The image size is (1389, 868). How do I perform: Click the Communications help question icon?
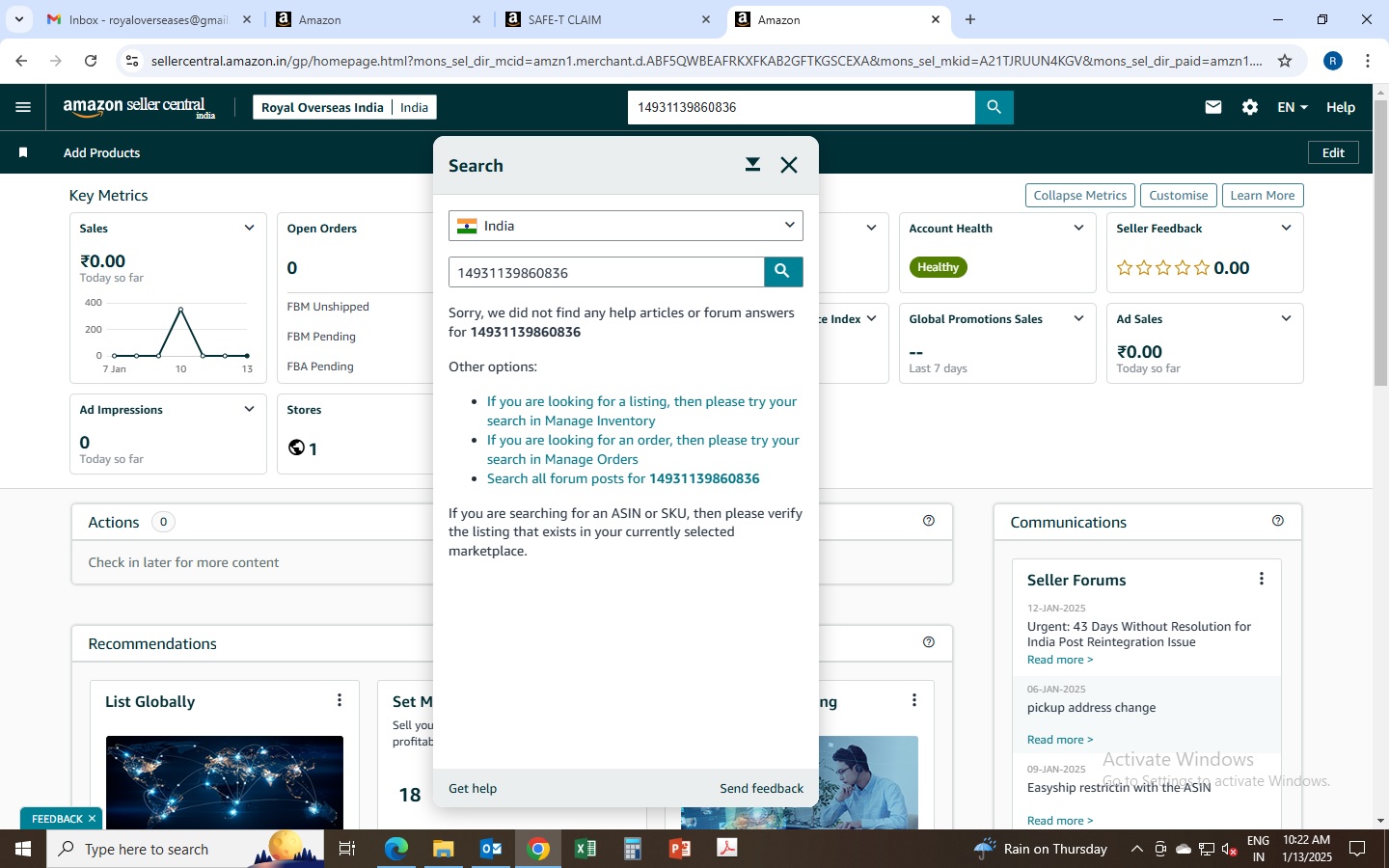click(1278, 521)
